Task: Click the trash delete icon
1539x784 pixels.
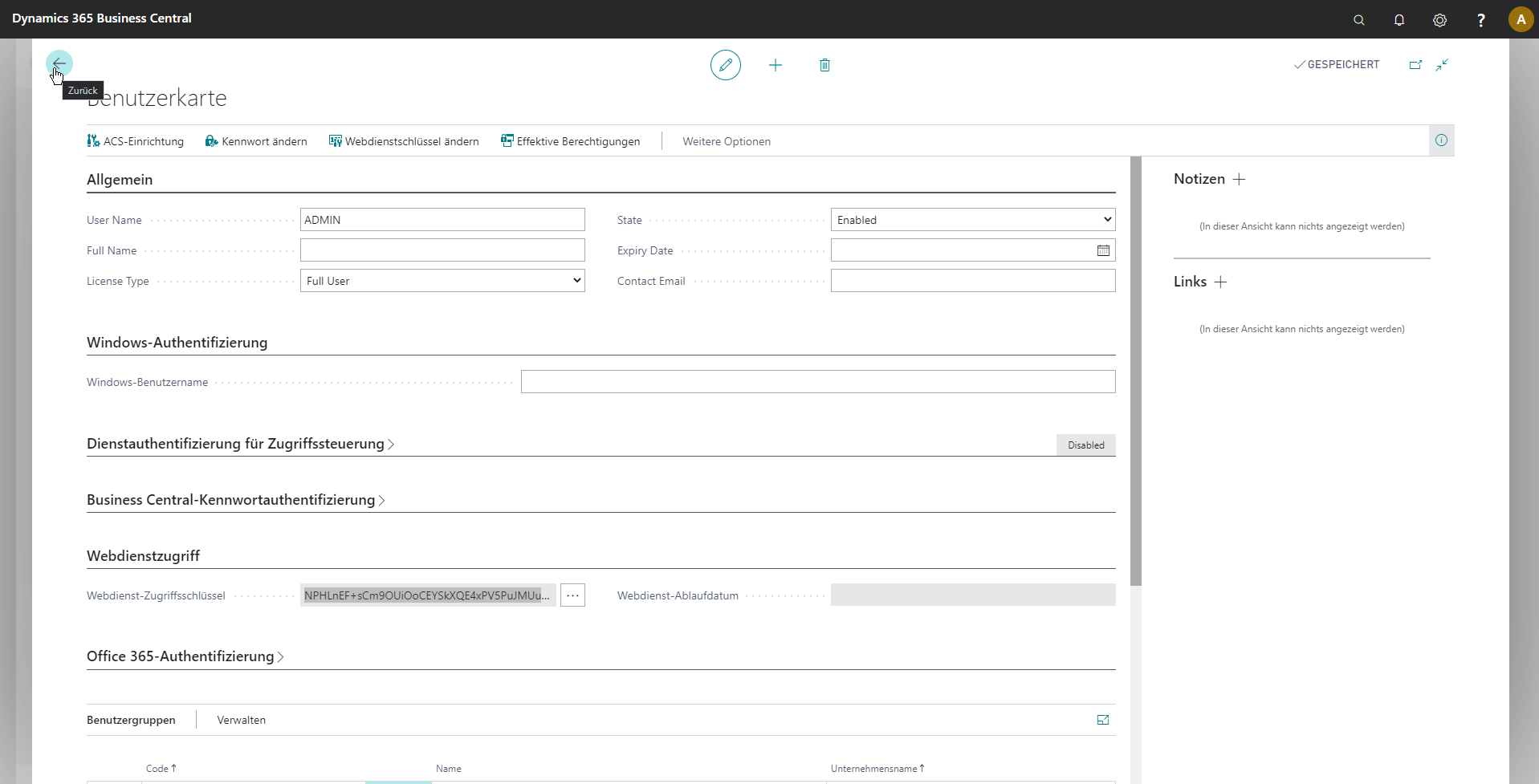Action: point(824,65)
